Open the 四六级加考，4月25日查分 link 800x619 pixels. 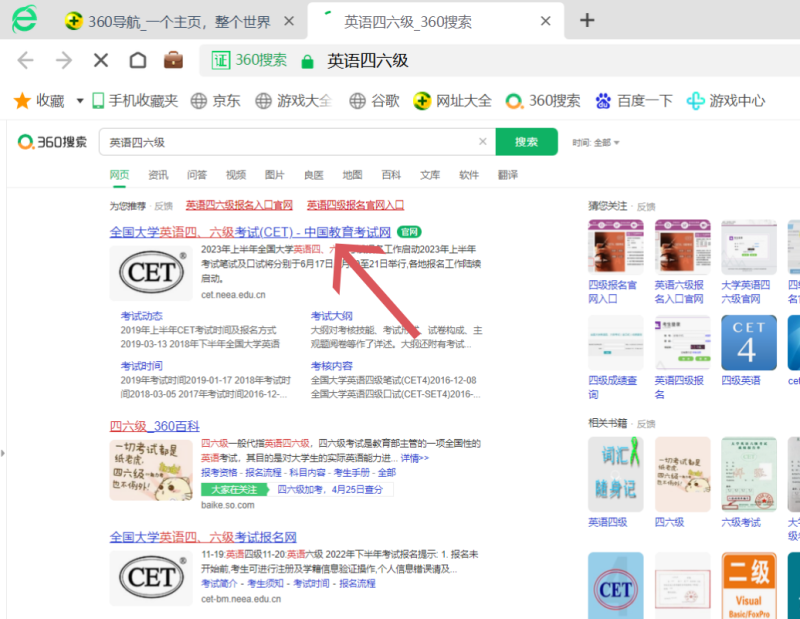coord(330,489)
